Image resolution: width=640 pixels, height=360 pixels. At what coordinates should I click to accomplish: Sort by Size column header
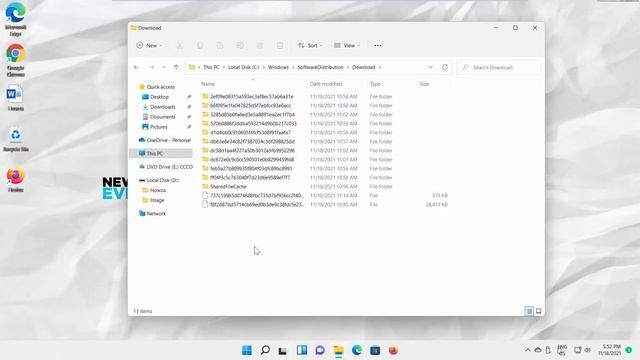click(x=424, y=84)
